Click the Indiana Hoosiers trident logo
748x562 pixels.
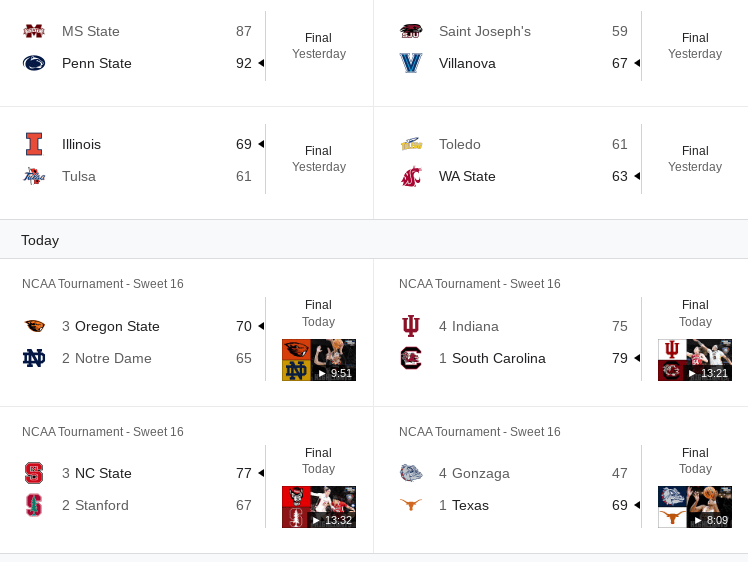pos(411,326)
